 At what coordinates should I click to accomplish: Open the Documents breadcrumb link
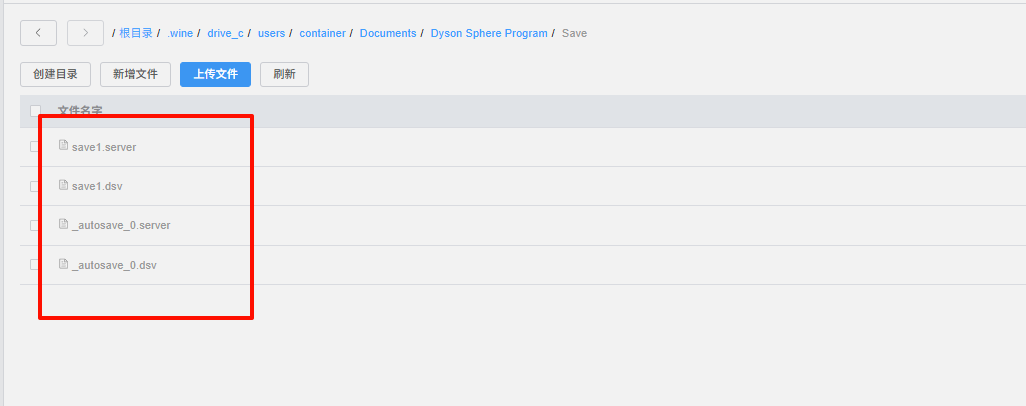coord(388,33)
